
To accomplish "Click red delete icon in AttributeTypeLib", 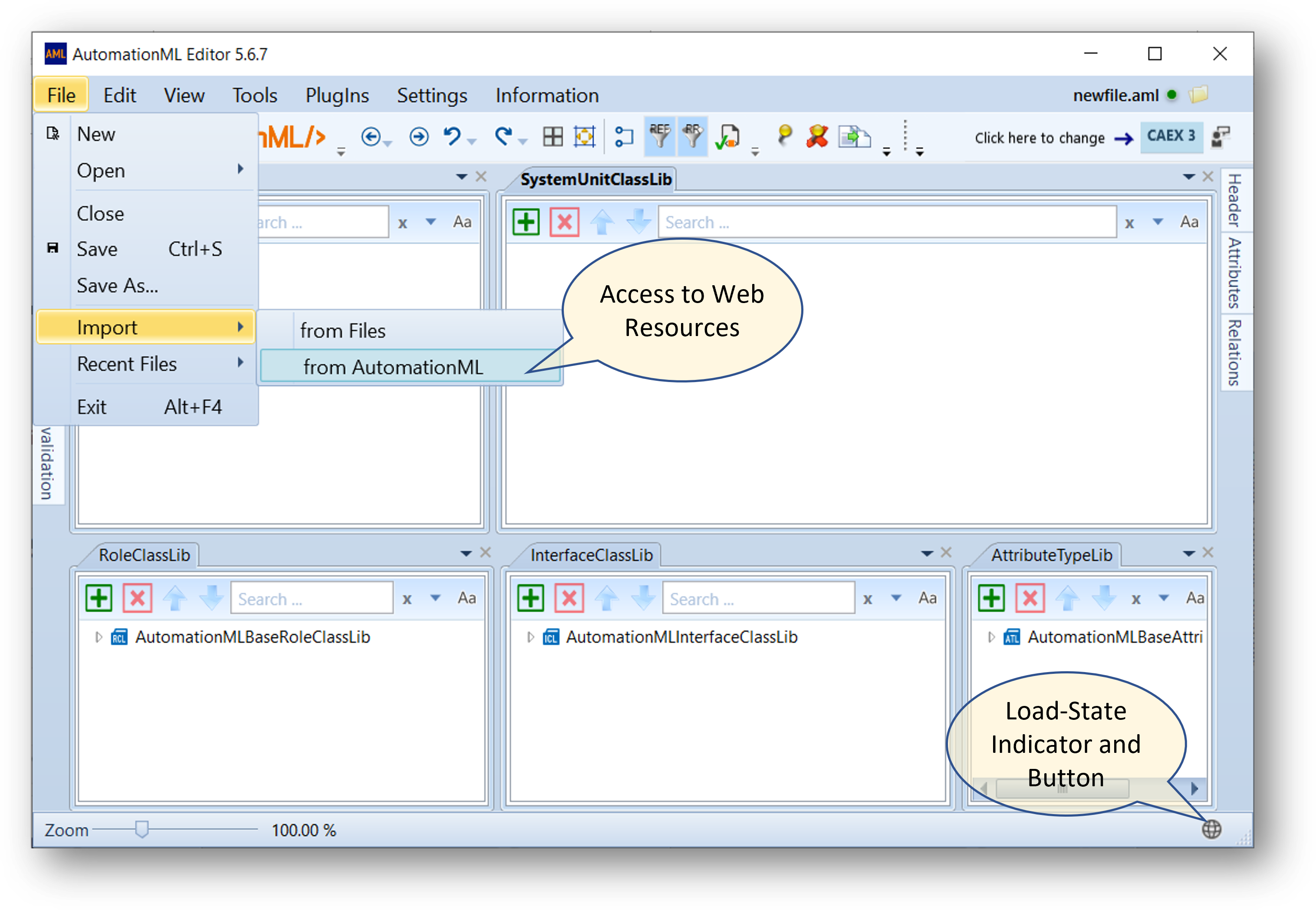I will click(1030, 598).
